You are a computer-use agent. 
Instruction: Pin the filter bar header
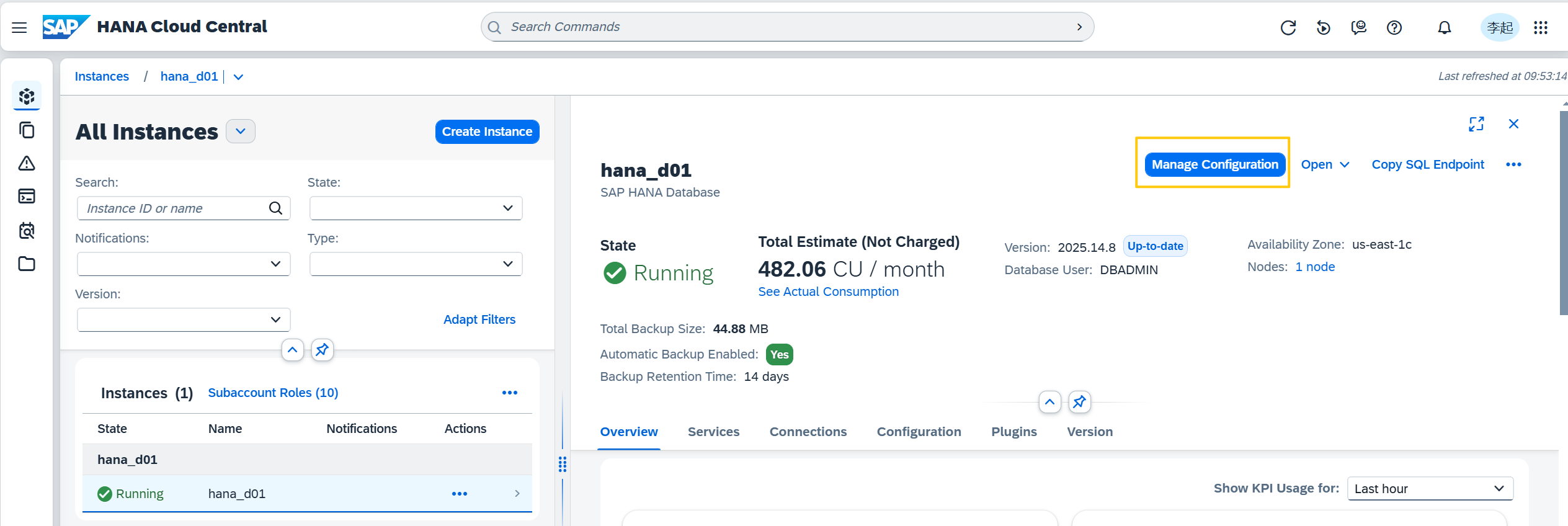[x=322, y=350]
